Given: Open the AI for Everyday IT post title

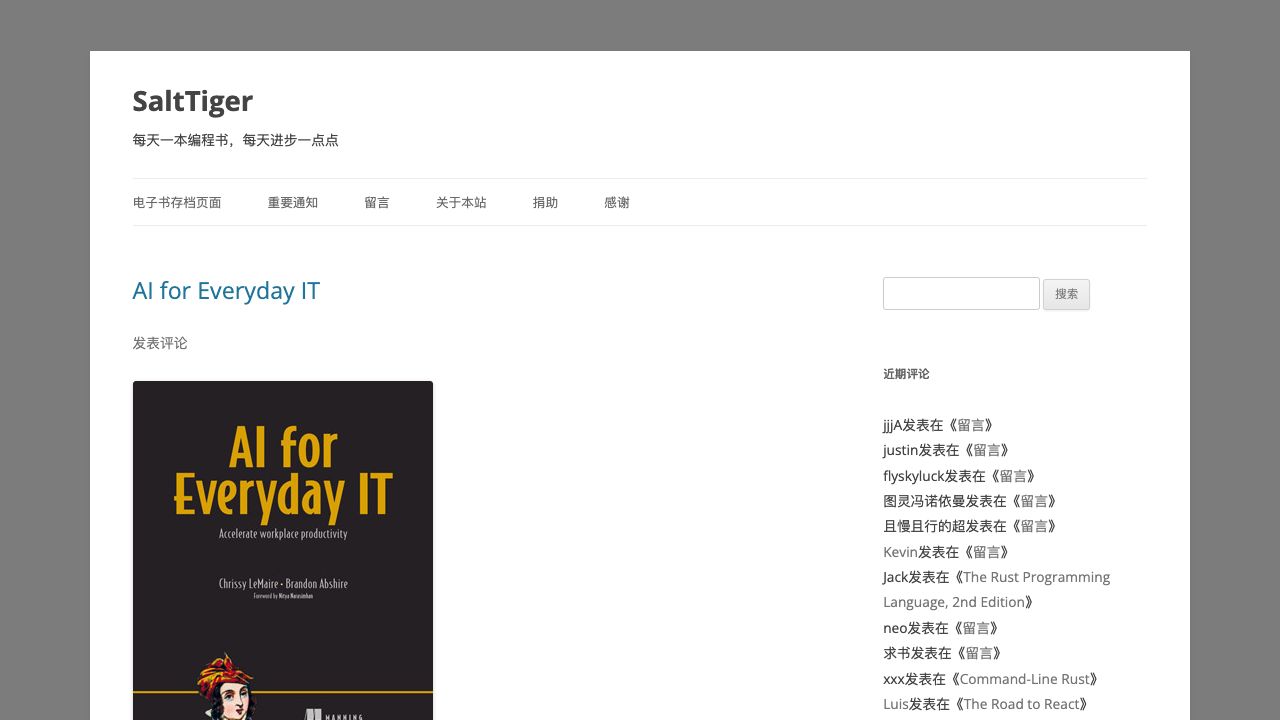Looking at the screenshot, I should click(226, 291).
